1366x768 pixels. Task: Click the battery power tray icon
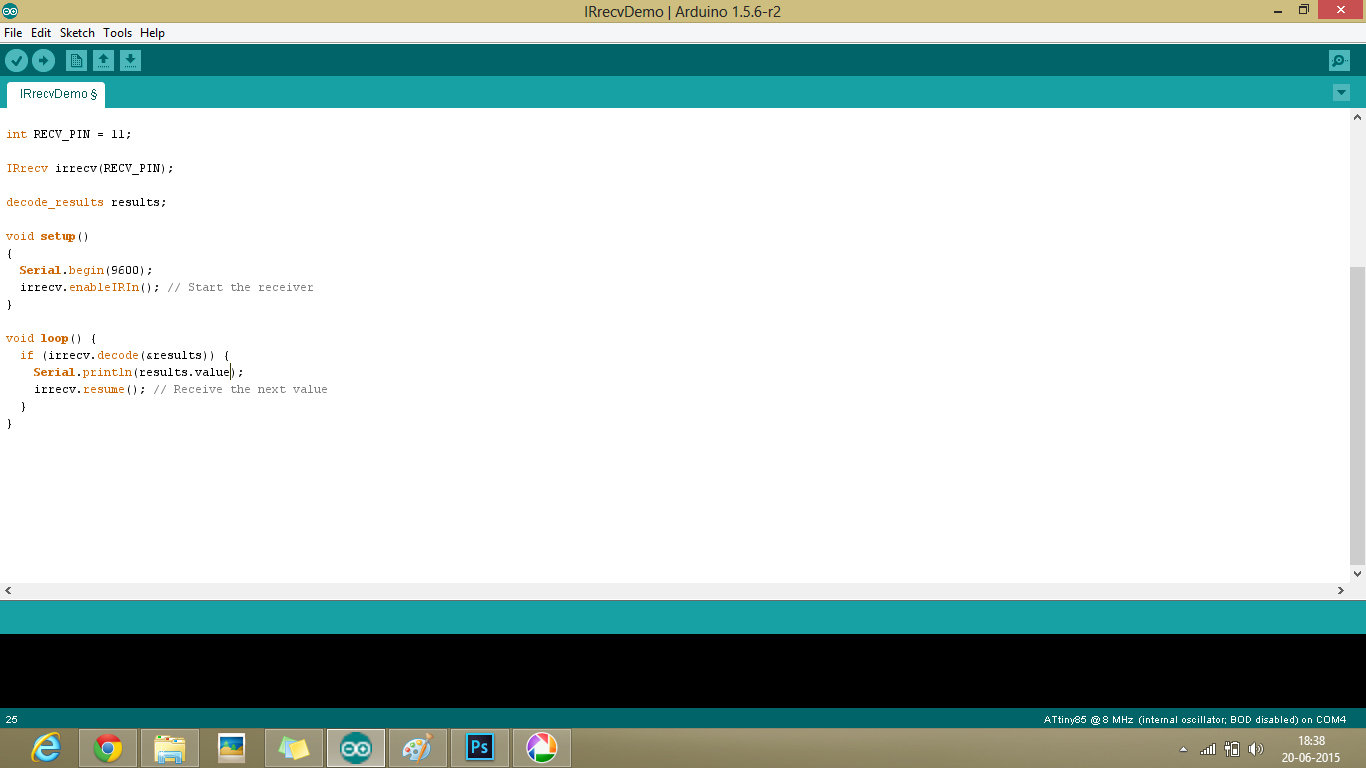coord(1232,749)
